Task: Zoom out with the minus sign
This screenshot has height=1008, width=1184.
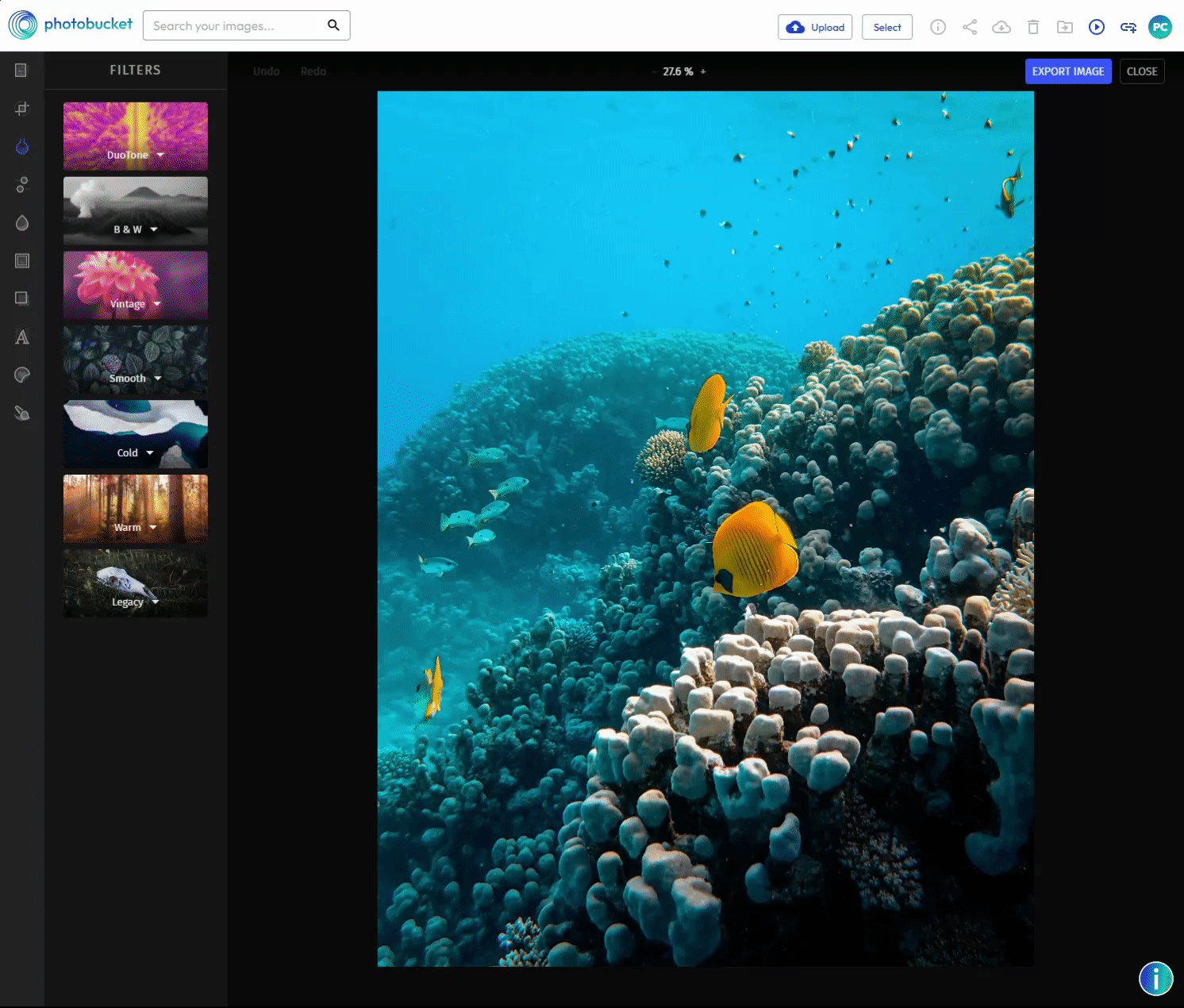Action: pos(654,71)
